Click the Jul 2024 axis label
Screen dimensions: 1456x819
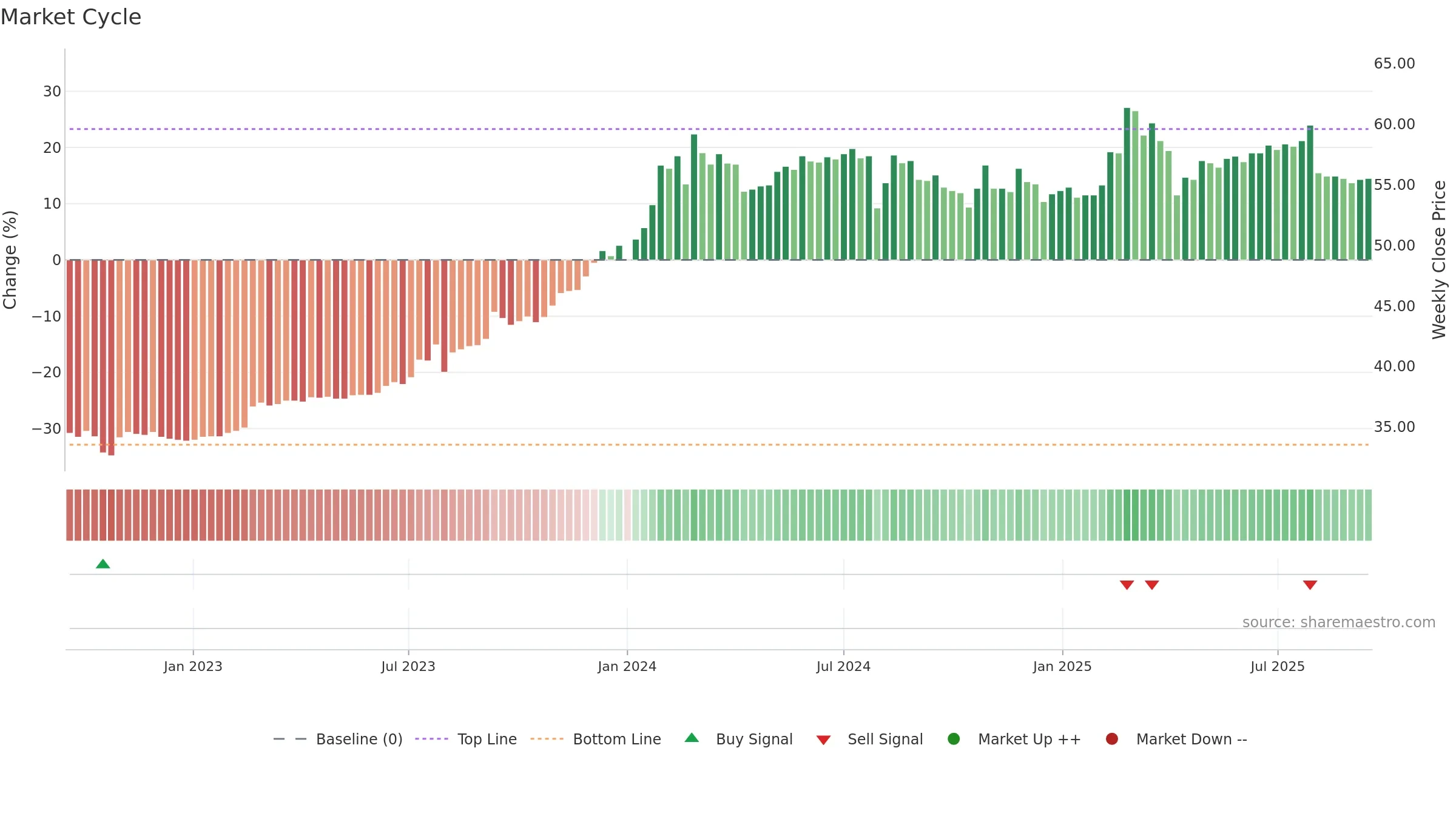click(843, 666)
